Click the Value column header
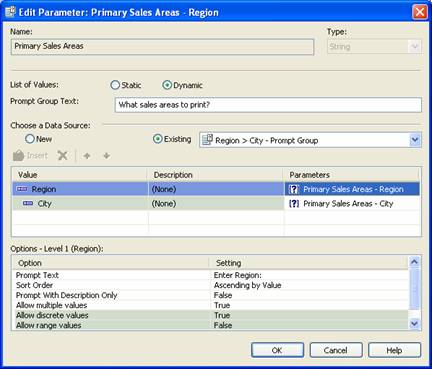This screenshot has width=432, height=369. pyautogui.click(x=80, y=175)
